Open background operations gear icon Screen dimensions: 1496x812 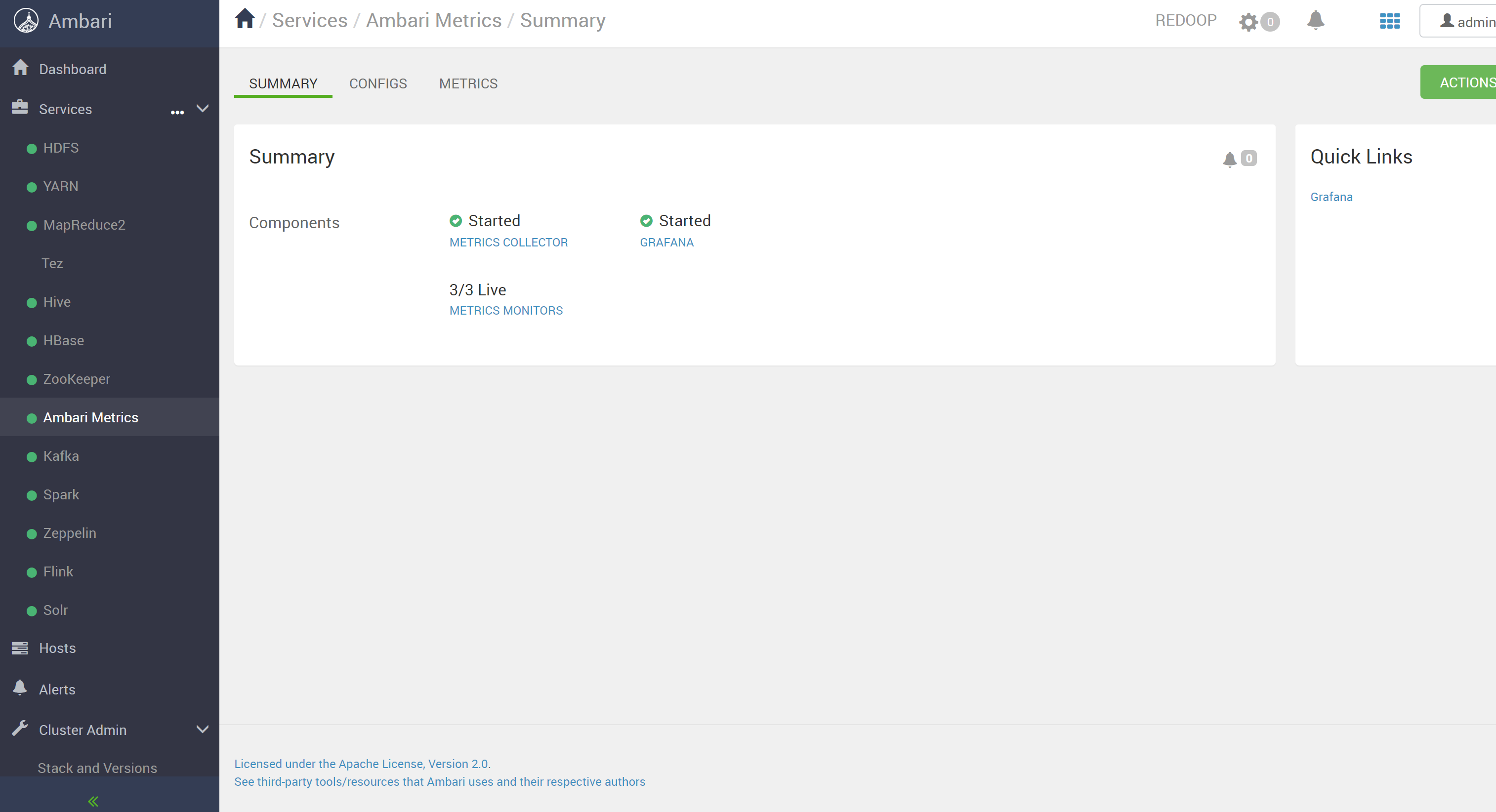[x=1248, y=22]
